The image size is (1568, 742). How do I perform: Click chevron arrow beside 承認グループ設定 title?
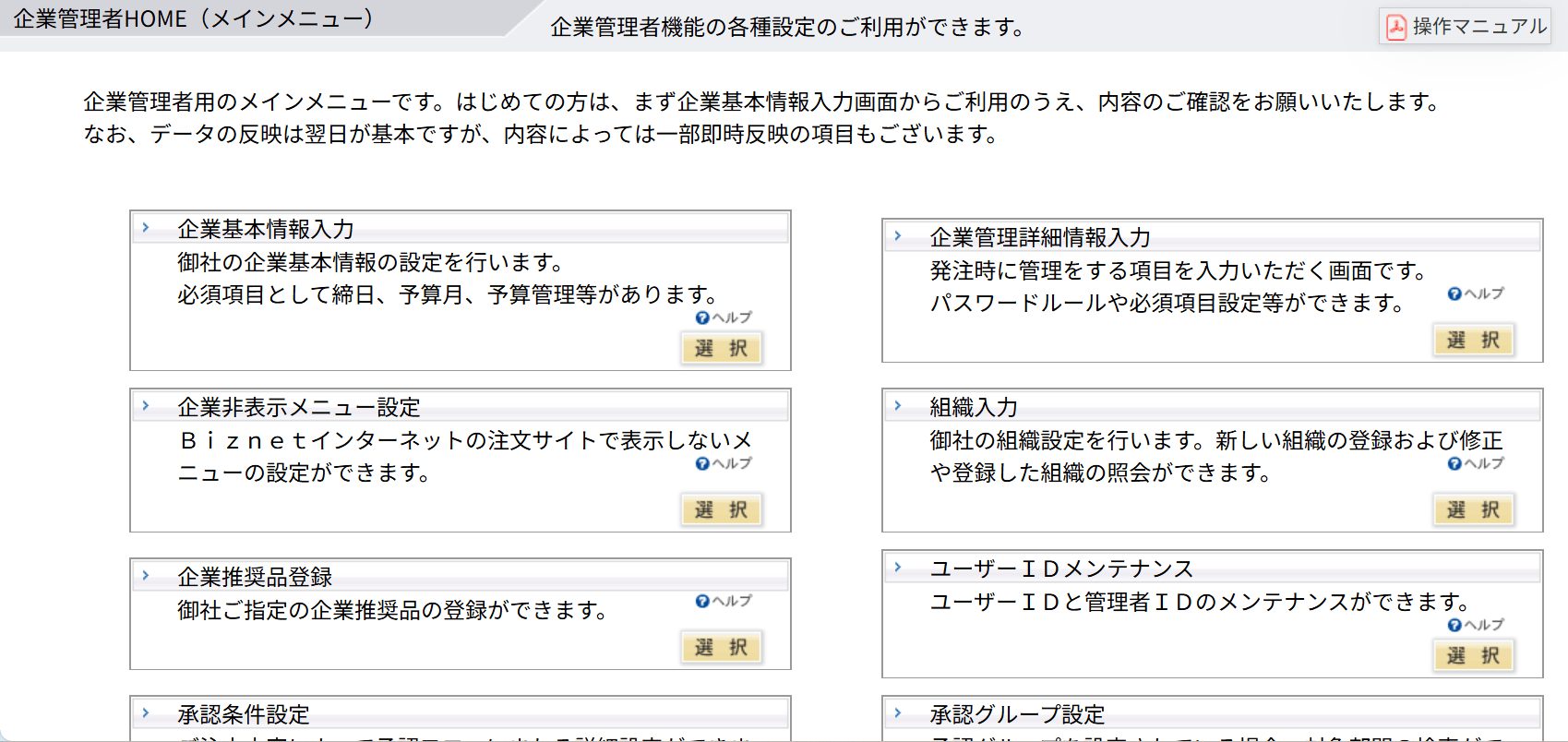(x=898, y=712)
